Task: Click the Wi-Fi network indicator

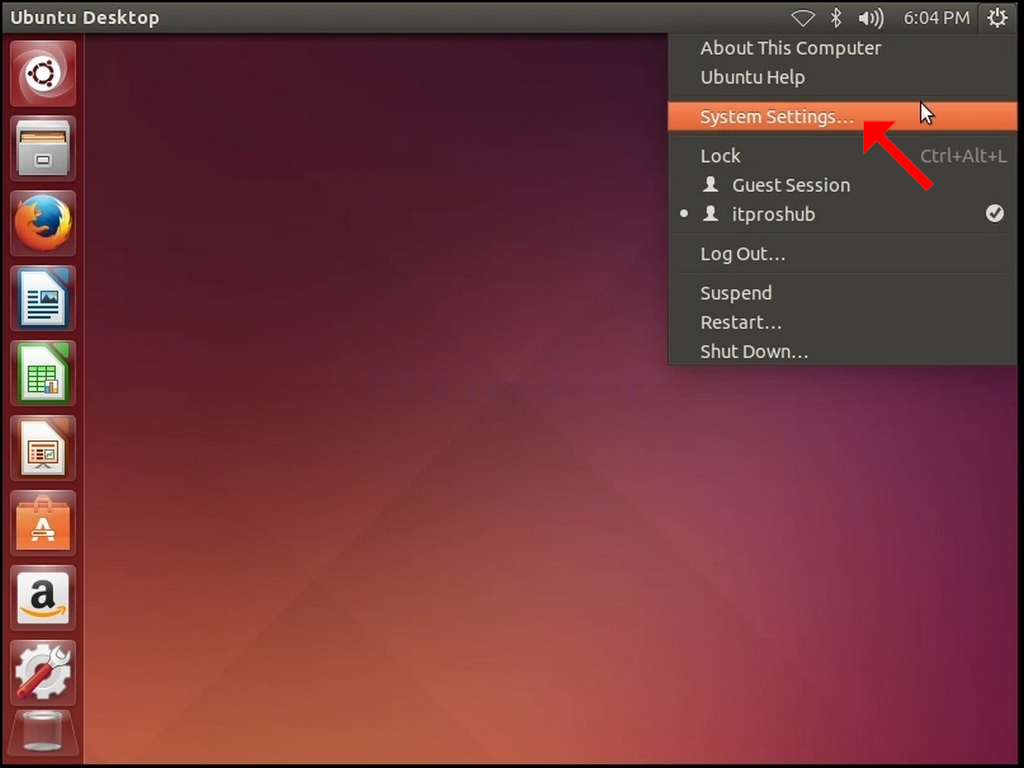Action: click(x=803, y=18)
